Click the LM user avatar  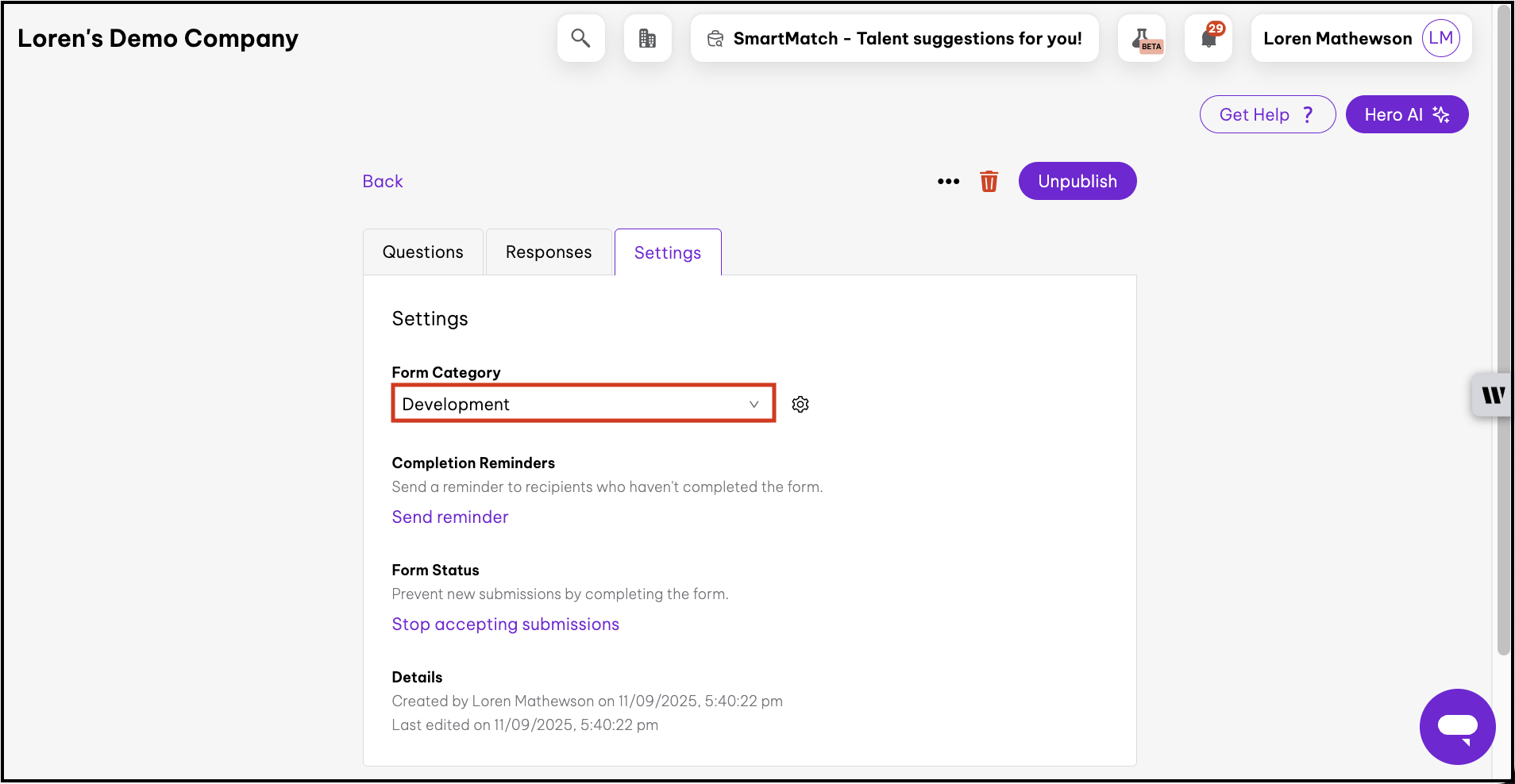coord(1440,38)
